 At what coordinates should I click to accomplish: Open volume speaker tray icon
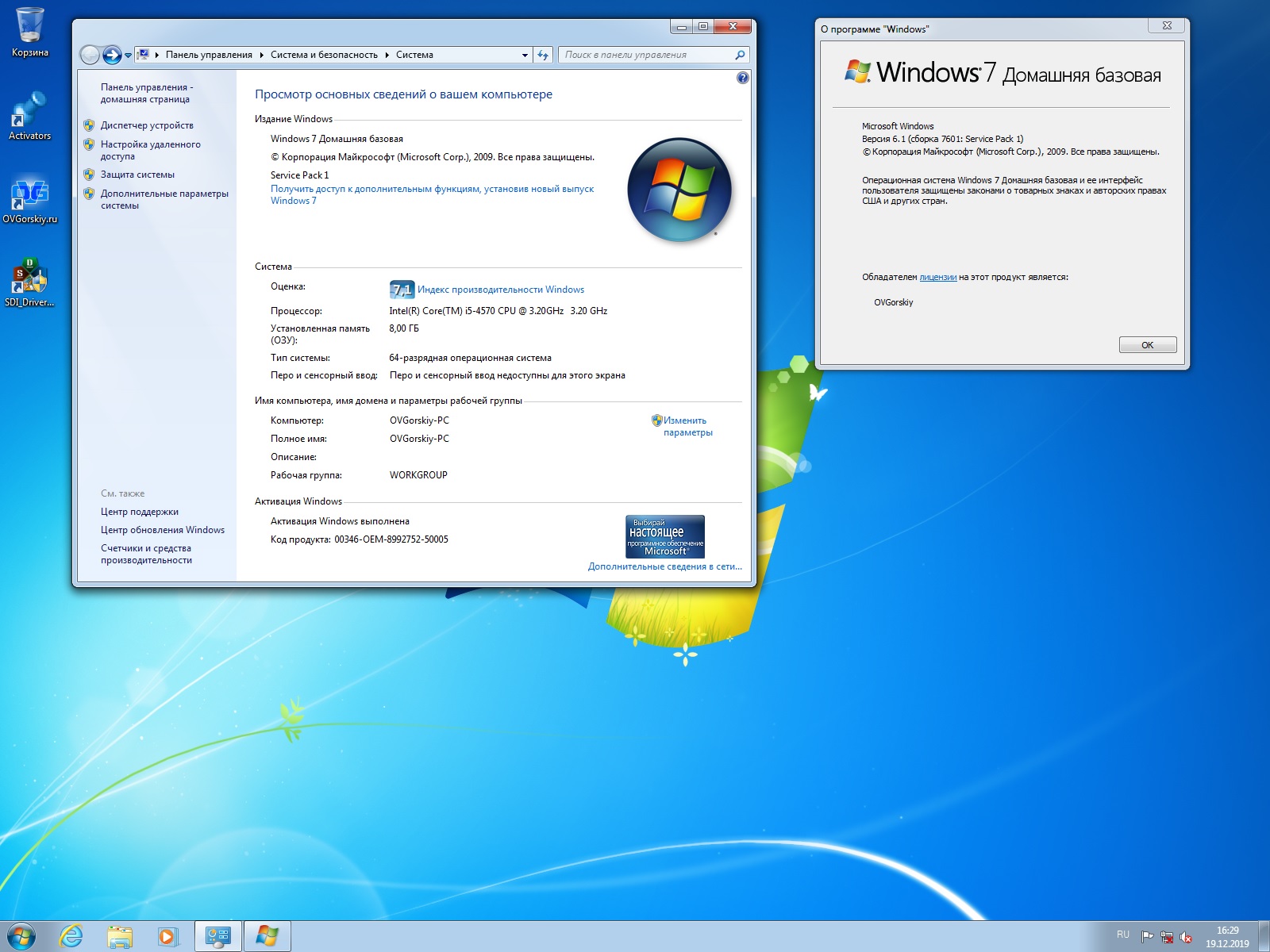(1186, 937)
